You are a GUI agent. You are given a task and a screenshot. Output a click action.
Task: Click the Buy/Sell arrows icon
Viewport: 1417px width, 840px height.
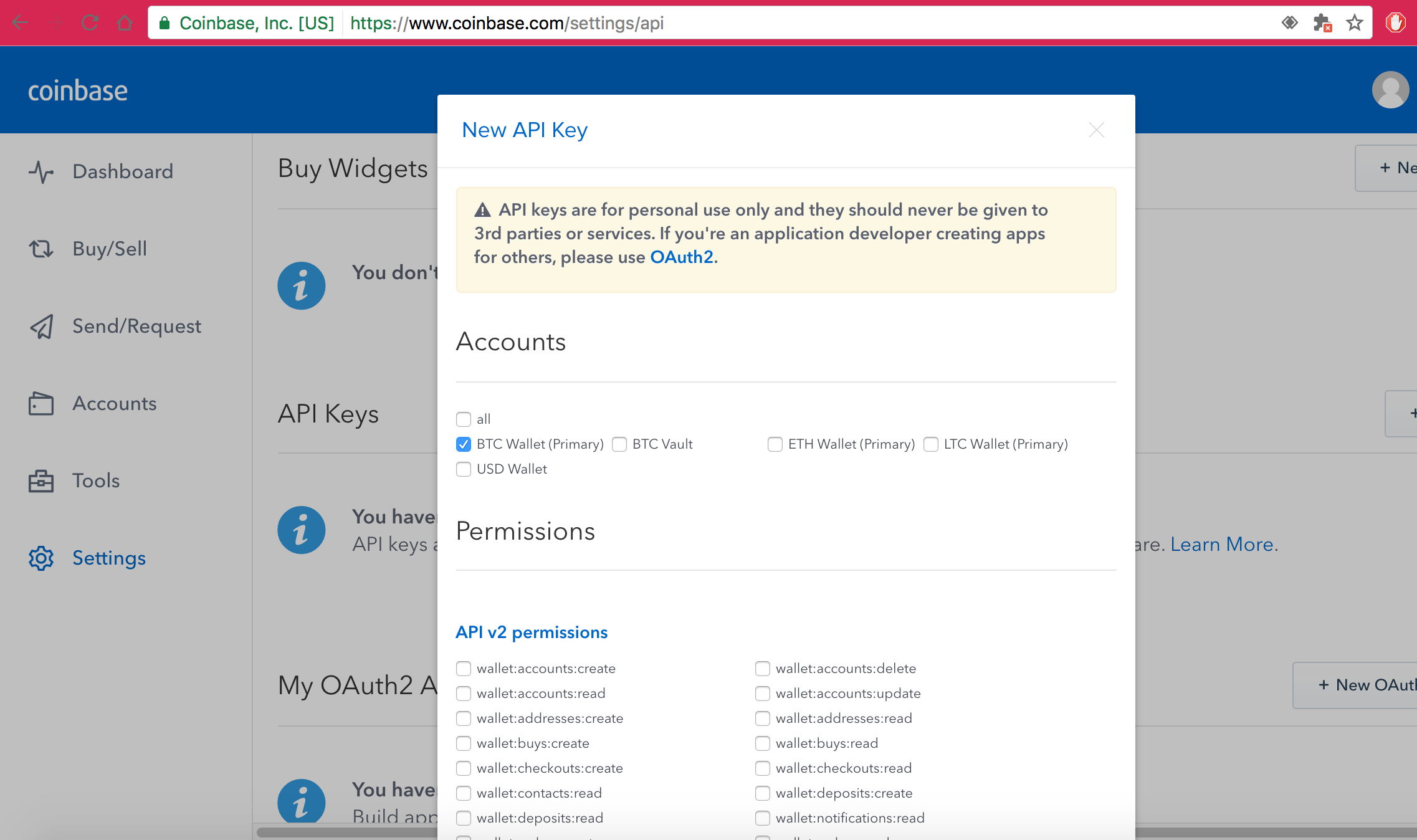tap(41, 249)
